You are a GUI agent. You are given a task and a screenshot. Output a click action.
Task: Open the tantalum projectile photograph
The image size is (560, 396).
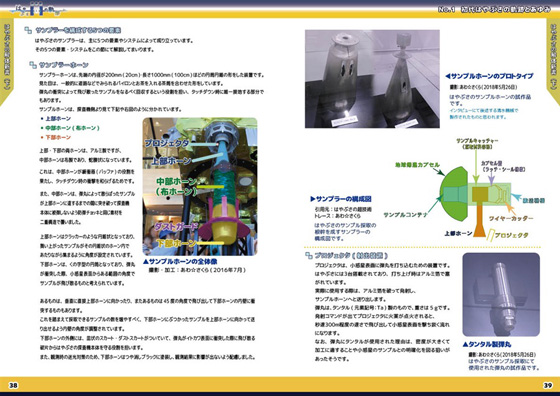(501, 295)
